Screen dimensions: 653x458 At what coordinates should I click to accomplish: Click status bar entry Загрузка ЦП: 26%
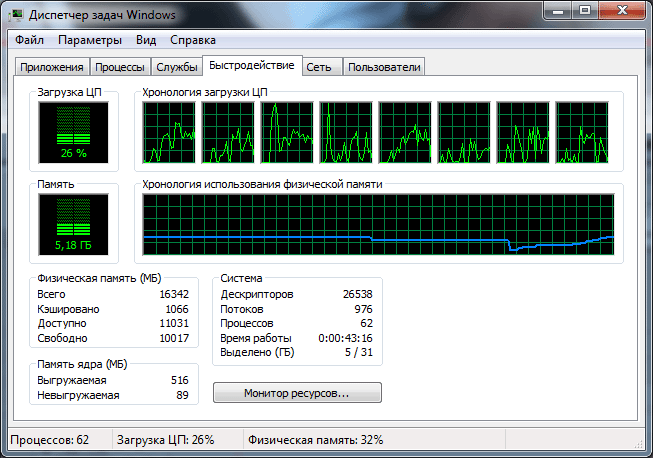coord(165,440)
